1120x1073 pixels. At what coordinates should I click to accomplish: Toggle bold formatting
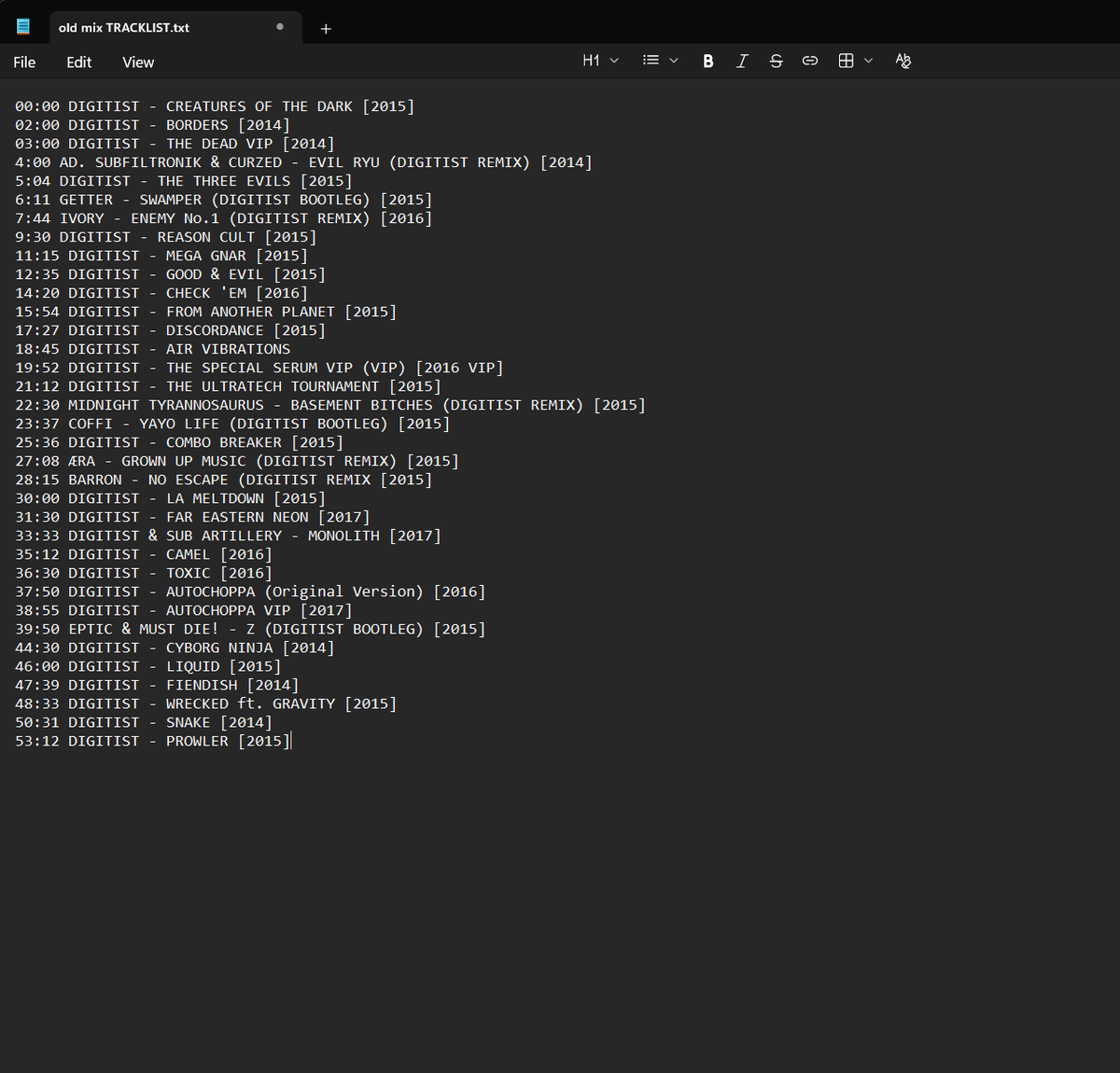click(x=708, y=61)
